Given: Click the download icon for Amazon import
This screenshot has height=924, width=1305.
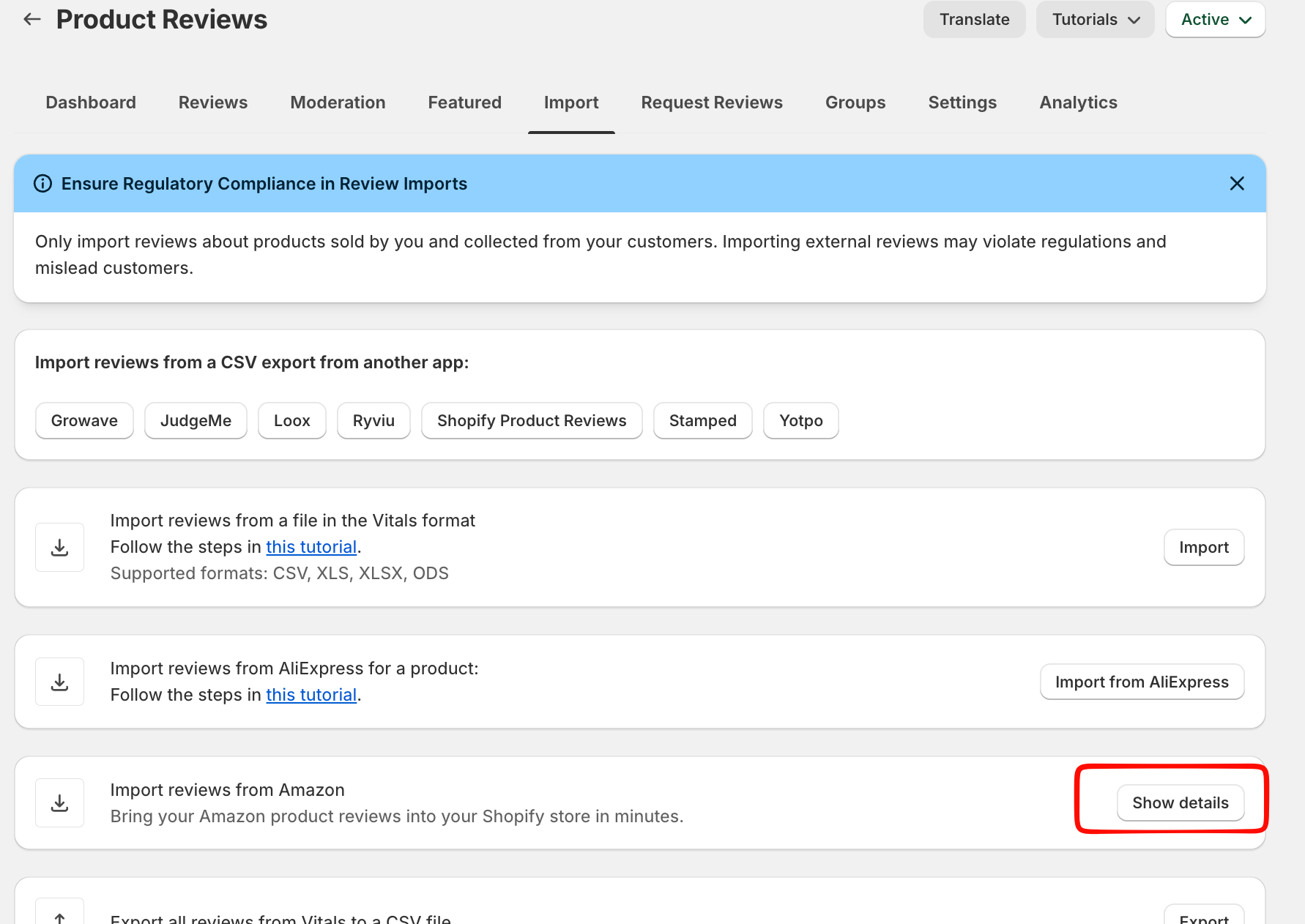Looking at the screenshot, I should [60, 803].
